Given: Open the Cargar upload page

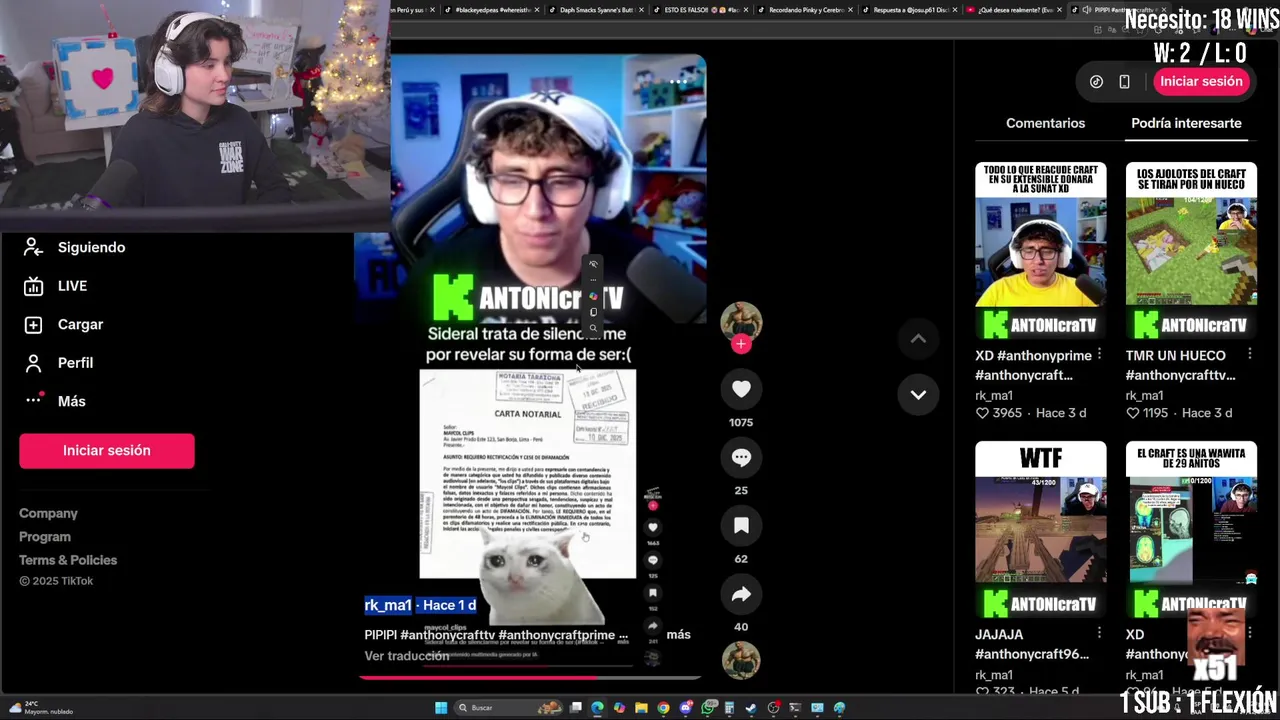Looking at the screenshot, I should (64, 324).
